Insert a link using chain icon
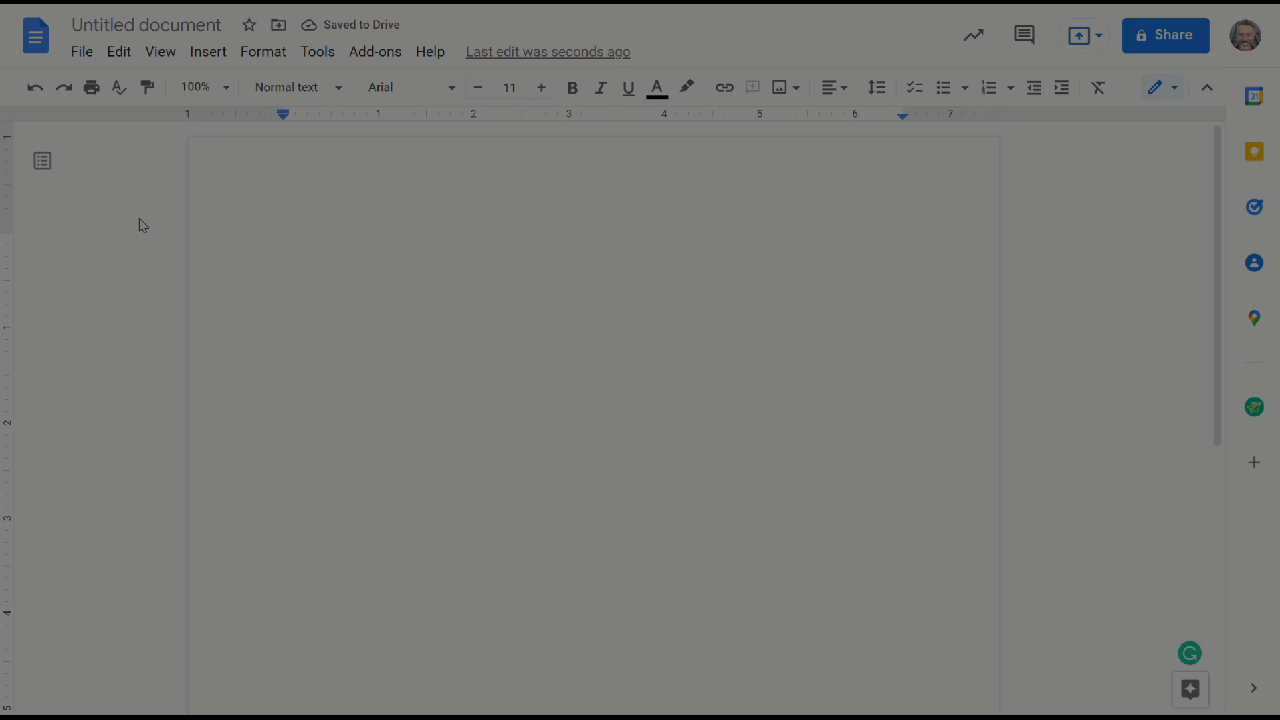Image resolution: width=1280 pixels, height=720 pixels. 724,88
